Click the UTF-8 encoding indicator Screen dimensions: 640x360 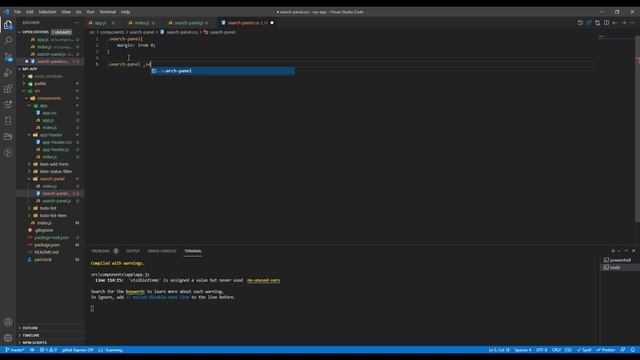[541, 350]
